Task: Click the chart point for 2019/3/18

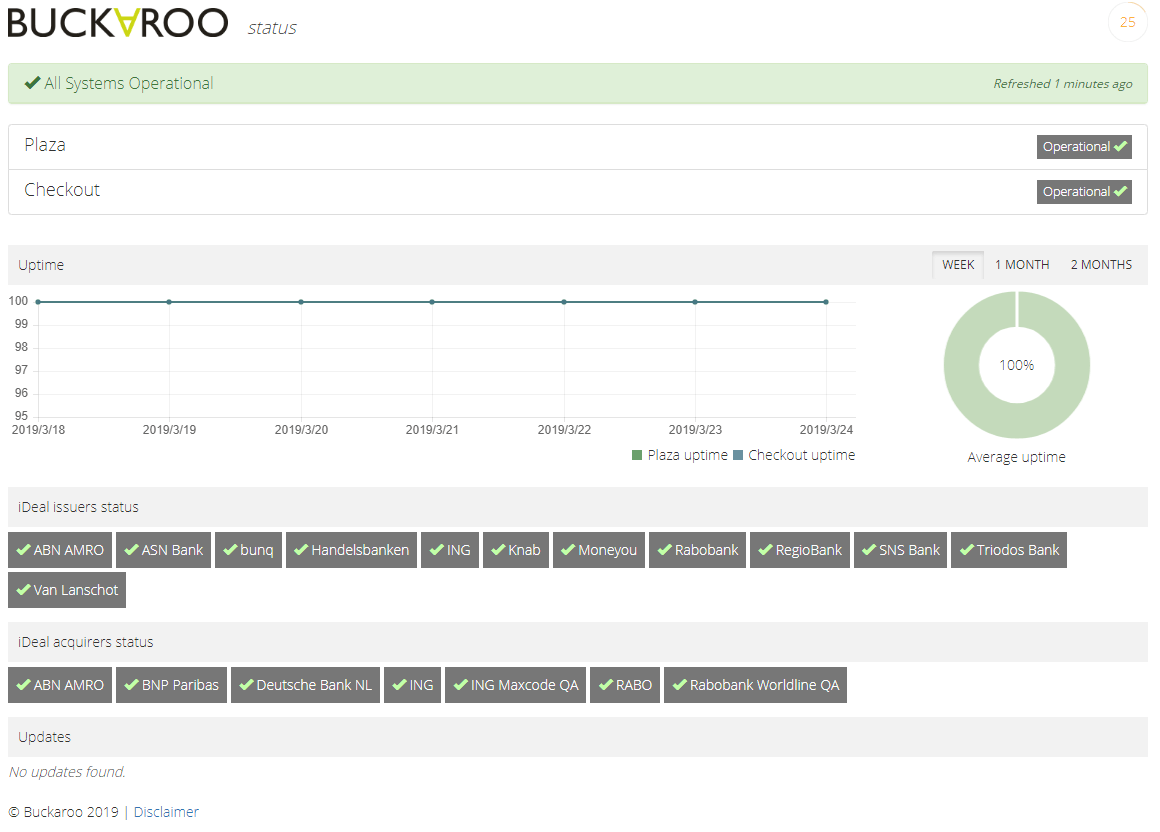Action: pos(38,302)
